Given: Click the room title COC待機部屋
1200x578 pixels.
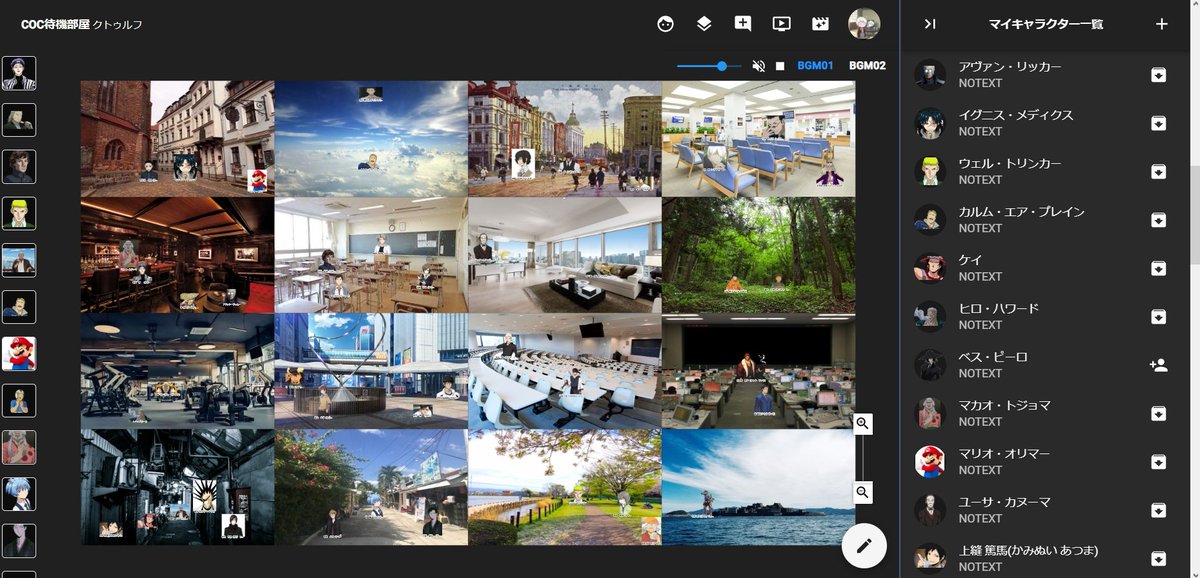Looking at the screenshot, I should pyautogui.click(x=55, y=24).
